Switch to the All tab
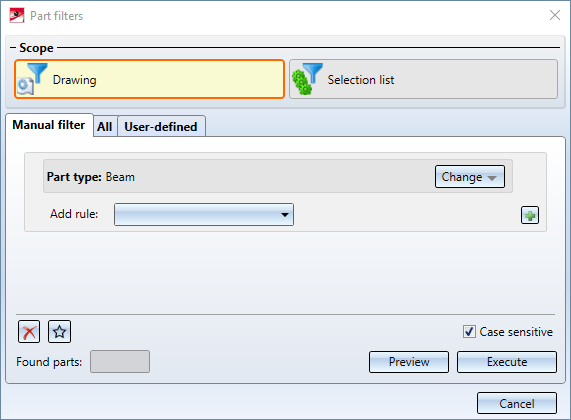This screenshot has height=420, width=571. pos(105,126)
